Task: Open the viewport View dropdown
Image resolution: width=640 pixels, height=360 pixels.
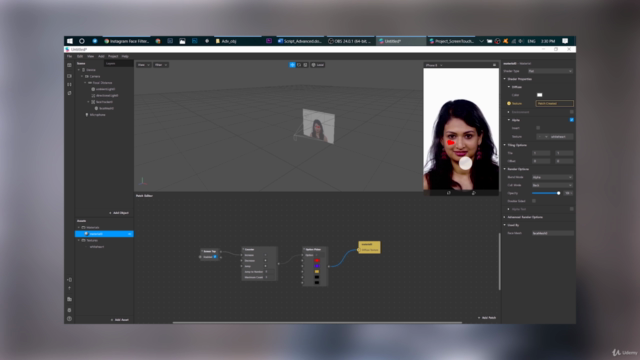Action: coord(144,65)
